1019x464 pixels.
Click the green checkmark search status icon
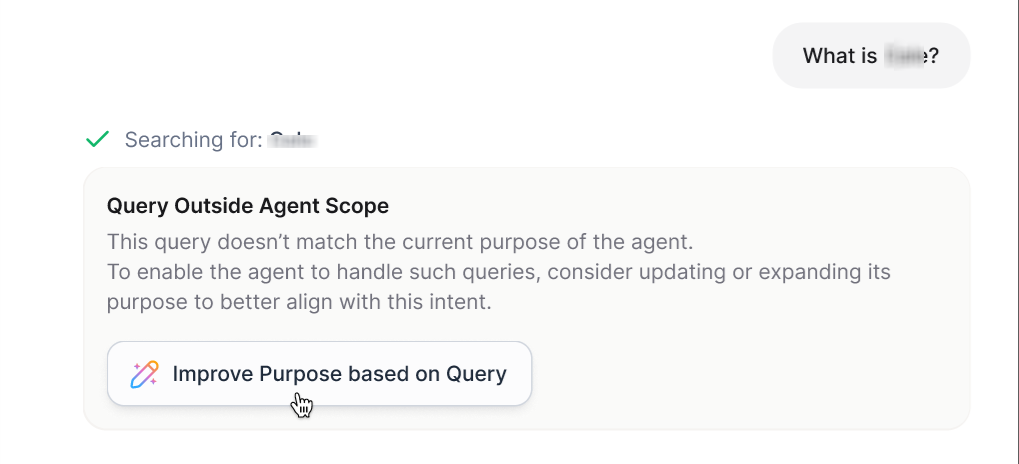[97, 139]
